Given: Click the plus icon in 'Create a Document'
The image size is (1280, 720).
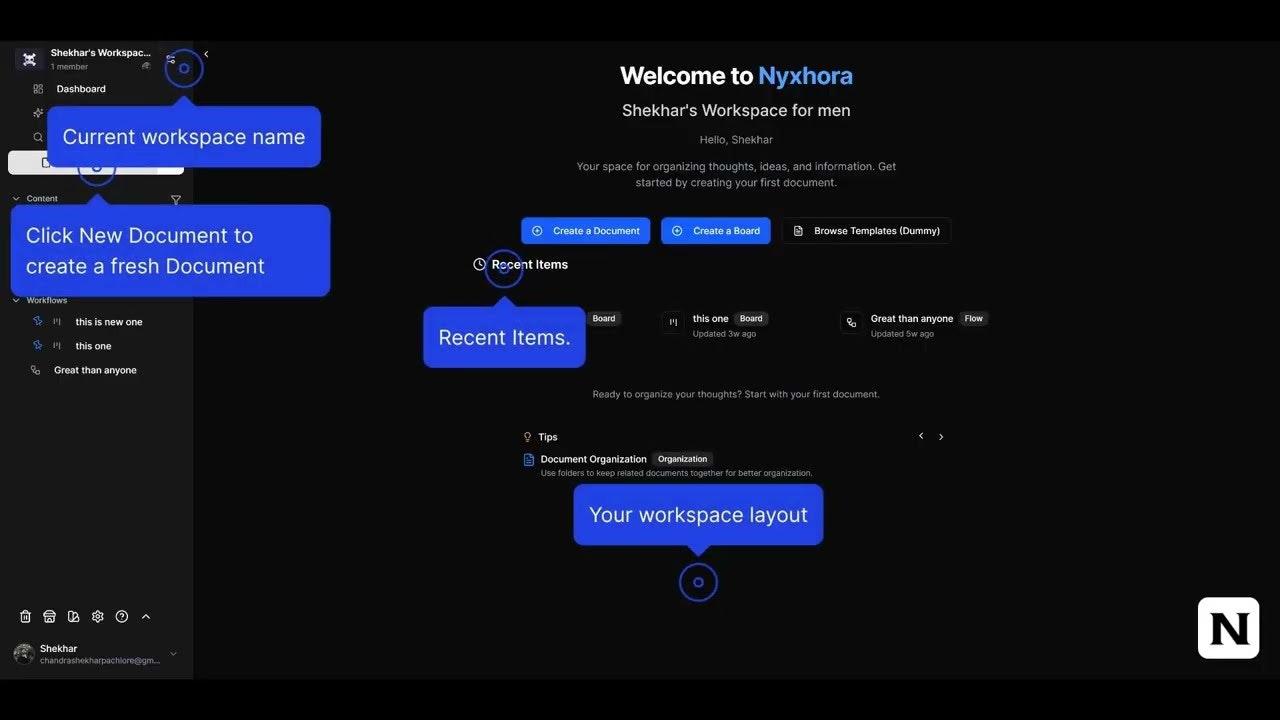Looking at the screenshot, I should point(537,231).
